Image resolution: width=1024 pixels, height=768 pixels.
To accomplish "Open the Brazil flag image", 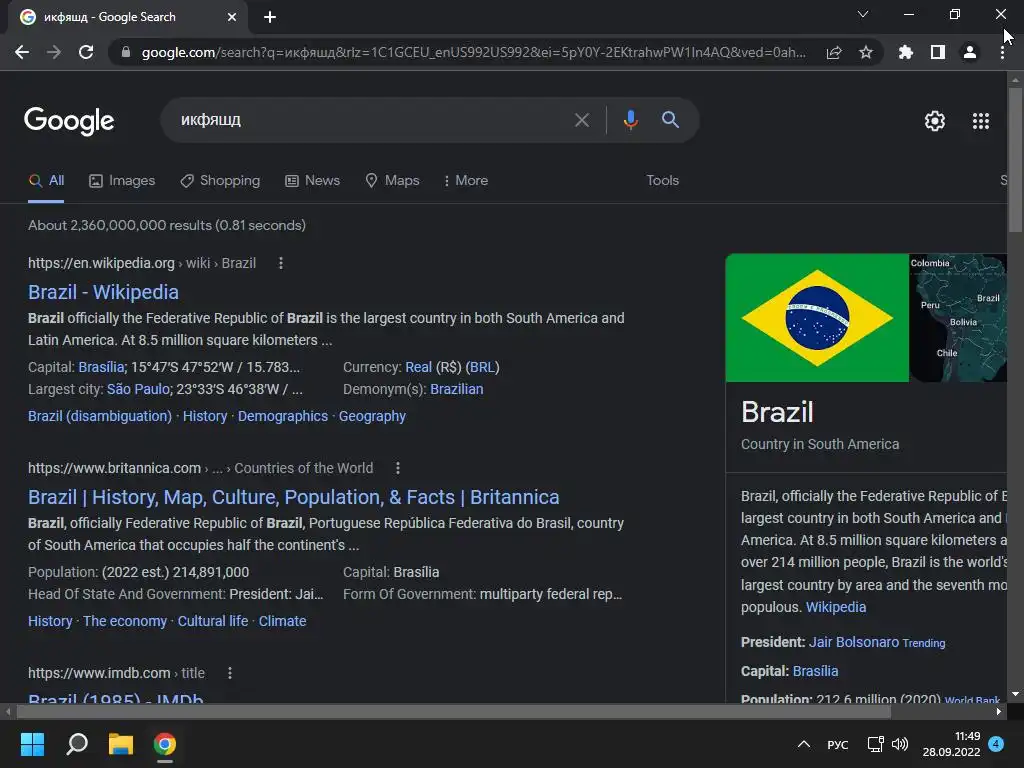I will 817,318.
